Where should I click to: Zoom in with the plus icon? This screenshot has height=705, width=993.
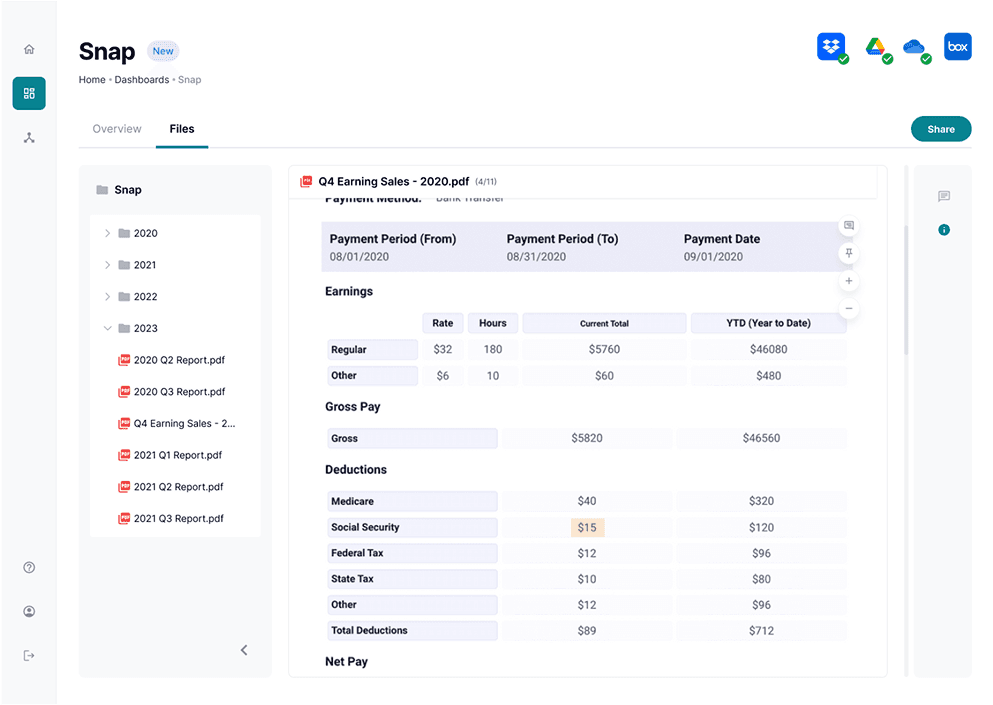pos(849,281)
